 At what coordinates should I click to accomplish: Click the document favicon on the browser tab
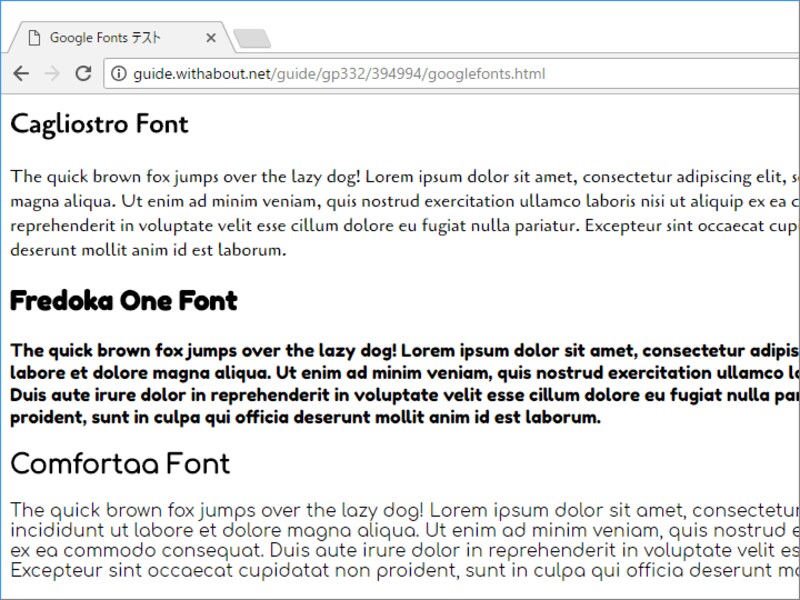tap(36, 37)
